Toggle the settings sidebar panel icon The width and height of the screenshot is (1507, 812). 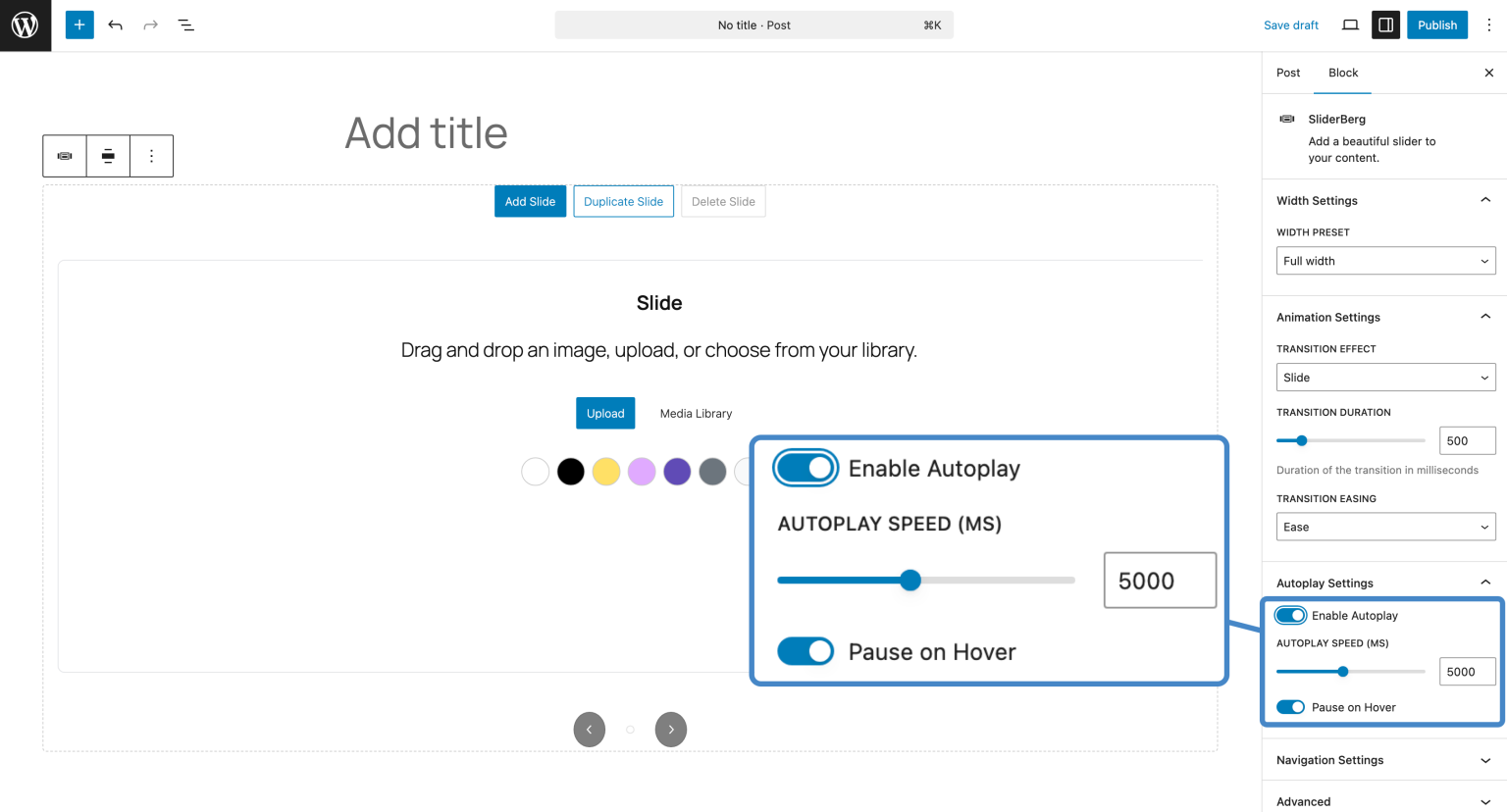coord(1385,25)
